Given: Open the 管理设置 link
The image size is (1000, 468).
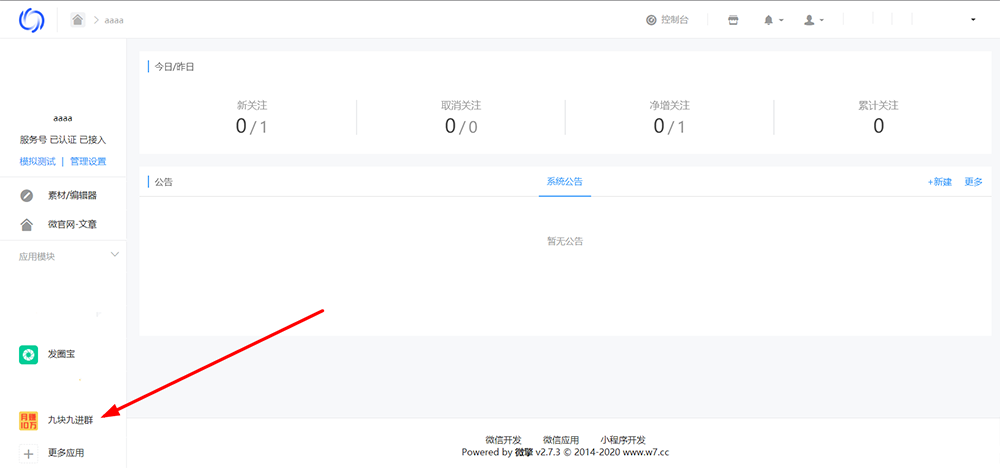Looking at the screenshot, I should click(88, 162).
